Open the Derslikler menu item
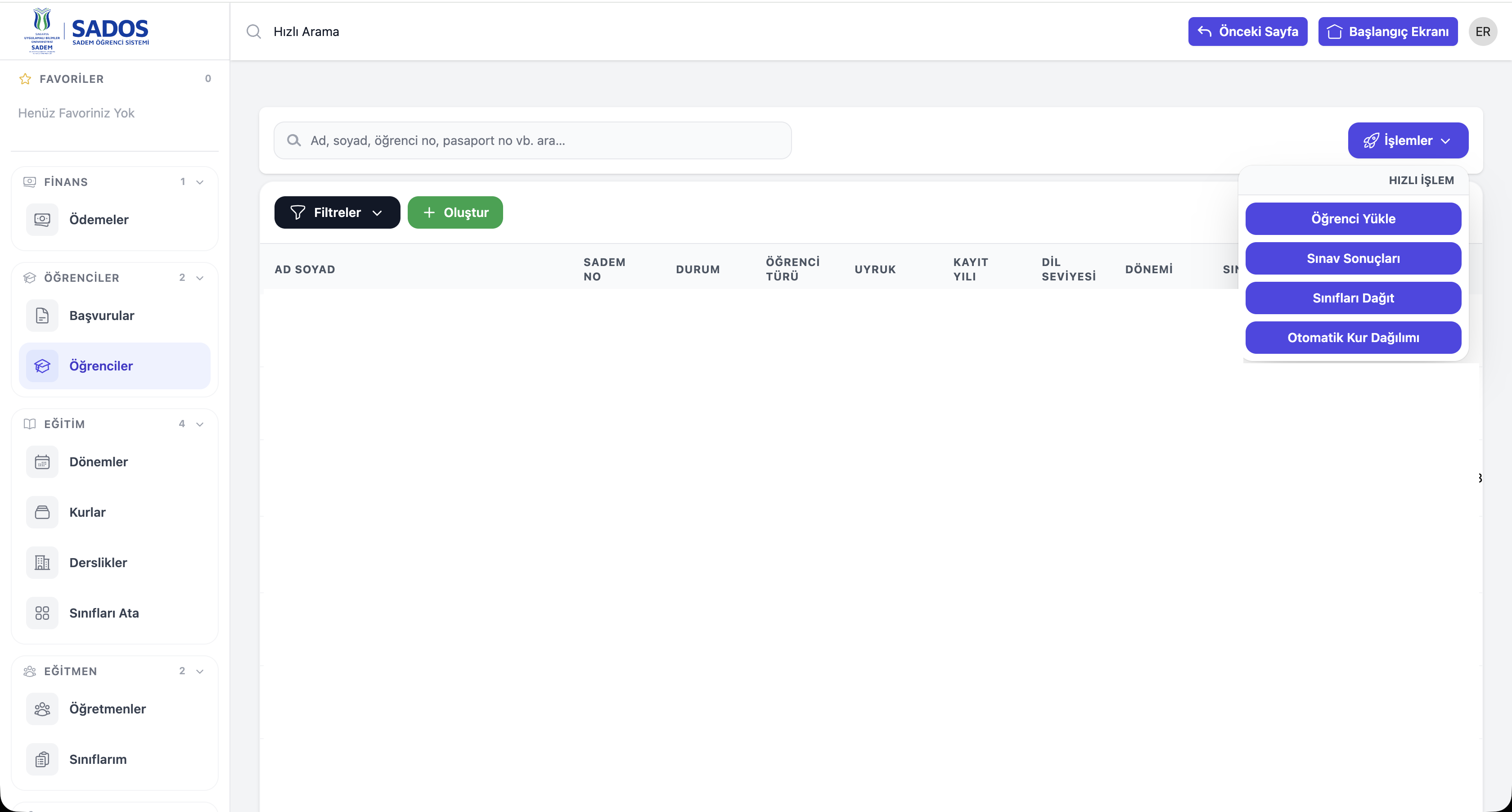 (114, 563)
